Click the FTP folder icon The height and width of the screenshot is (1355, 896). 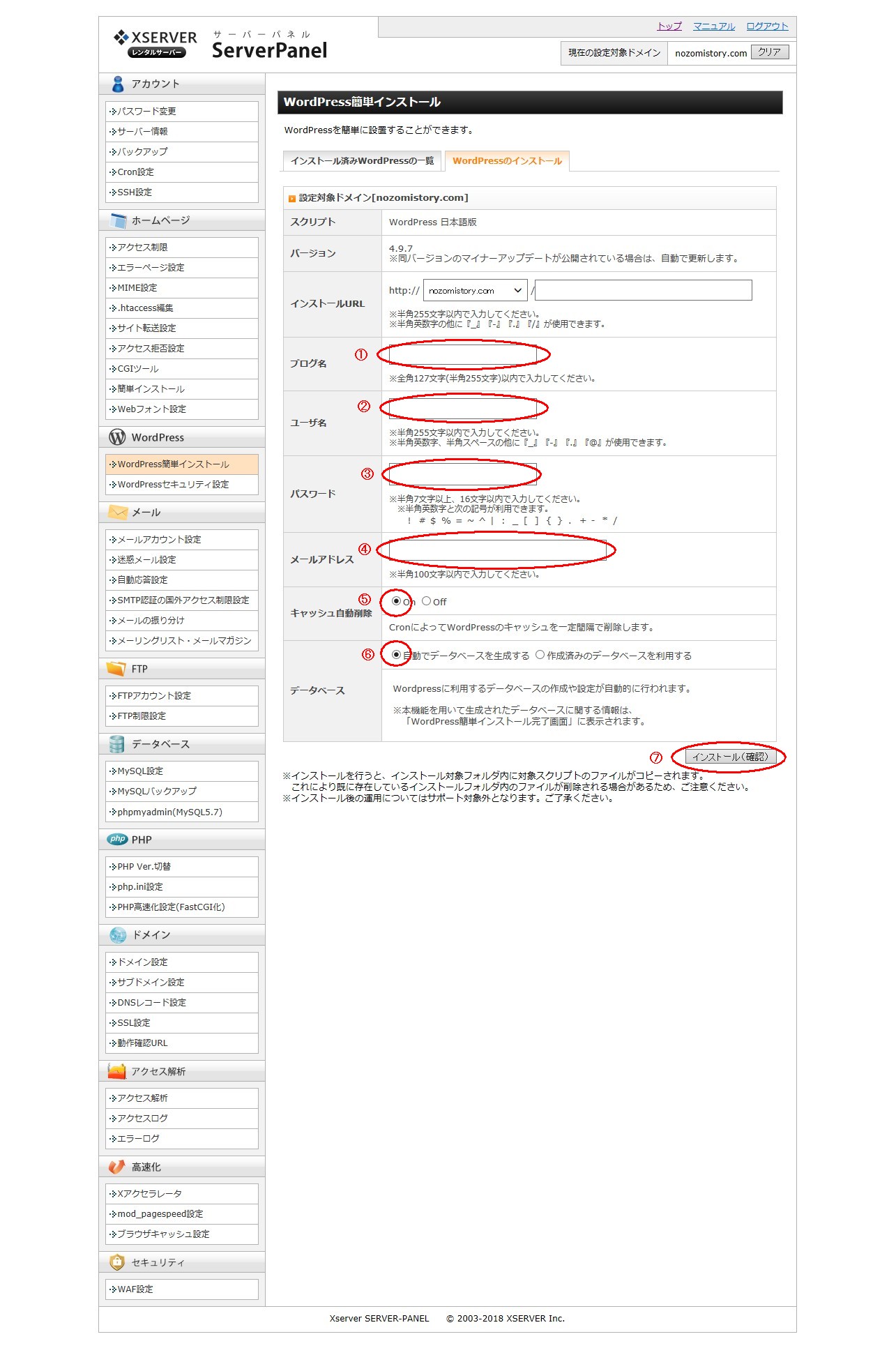116,668
